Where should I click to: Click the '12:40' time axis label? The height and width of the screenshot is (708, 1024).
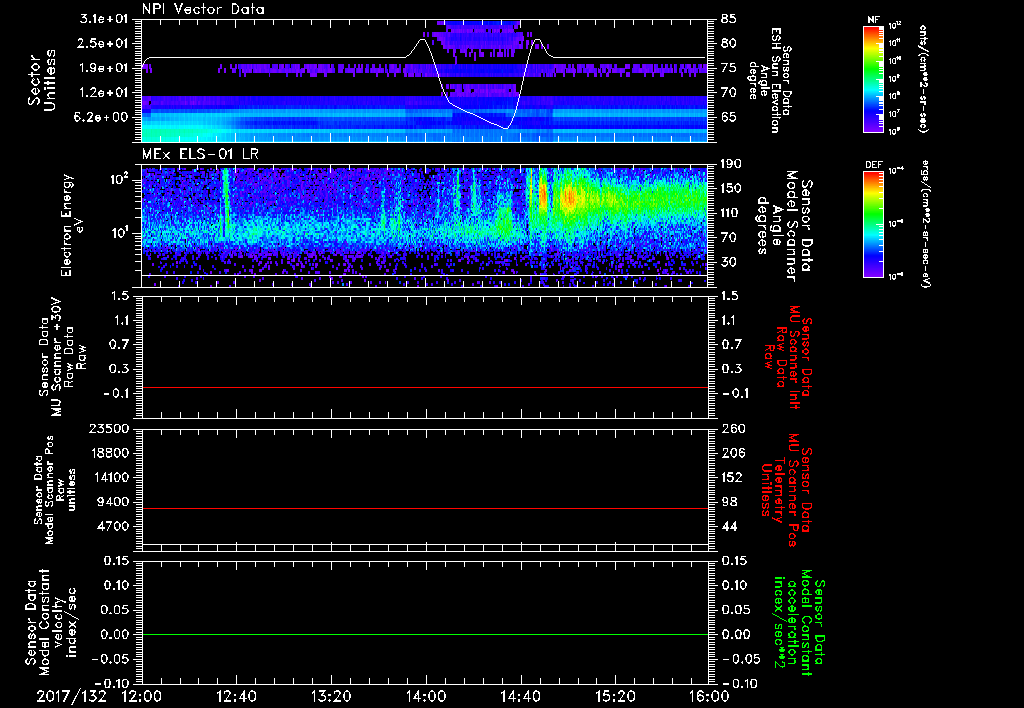236,696
